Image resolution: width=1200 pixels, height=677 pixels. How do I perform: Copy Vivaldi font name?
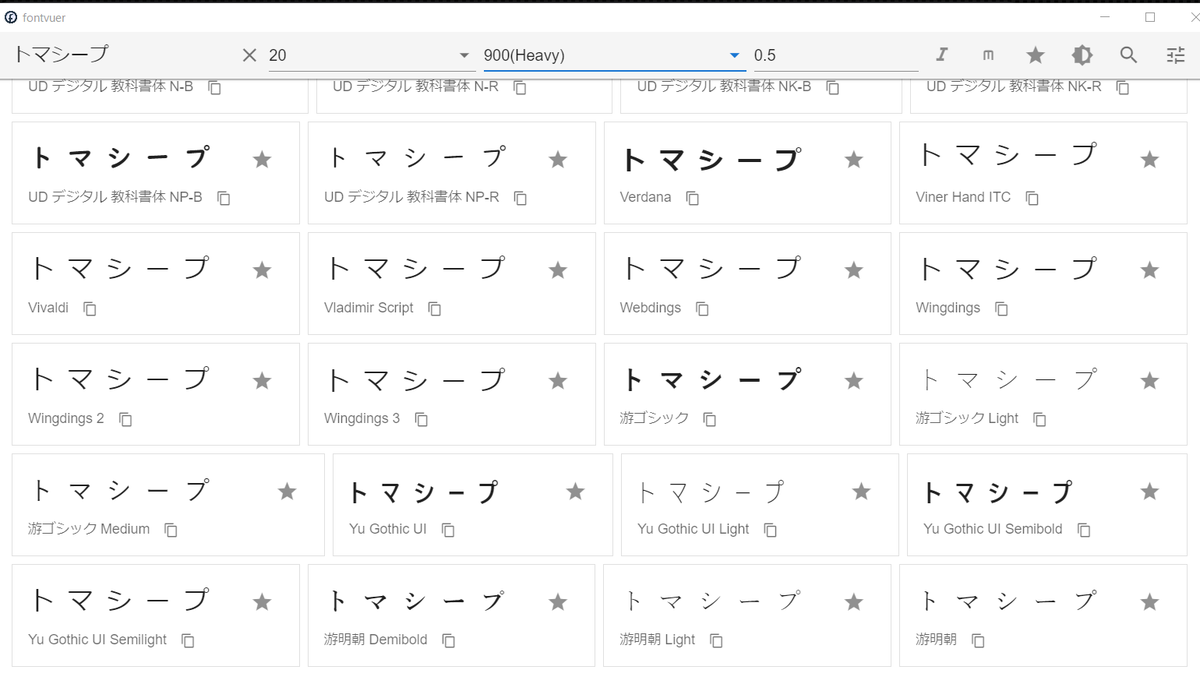(x=90, y=309)
